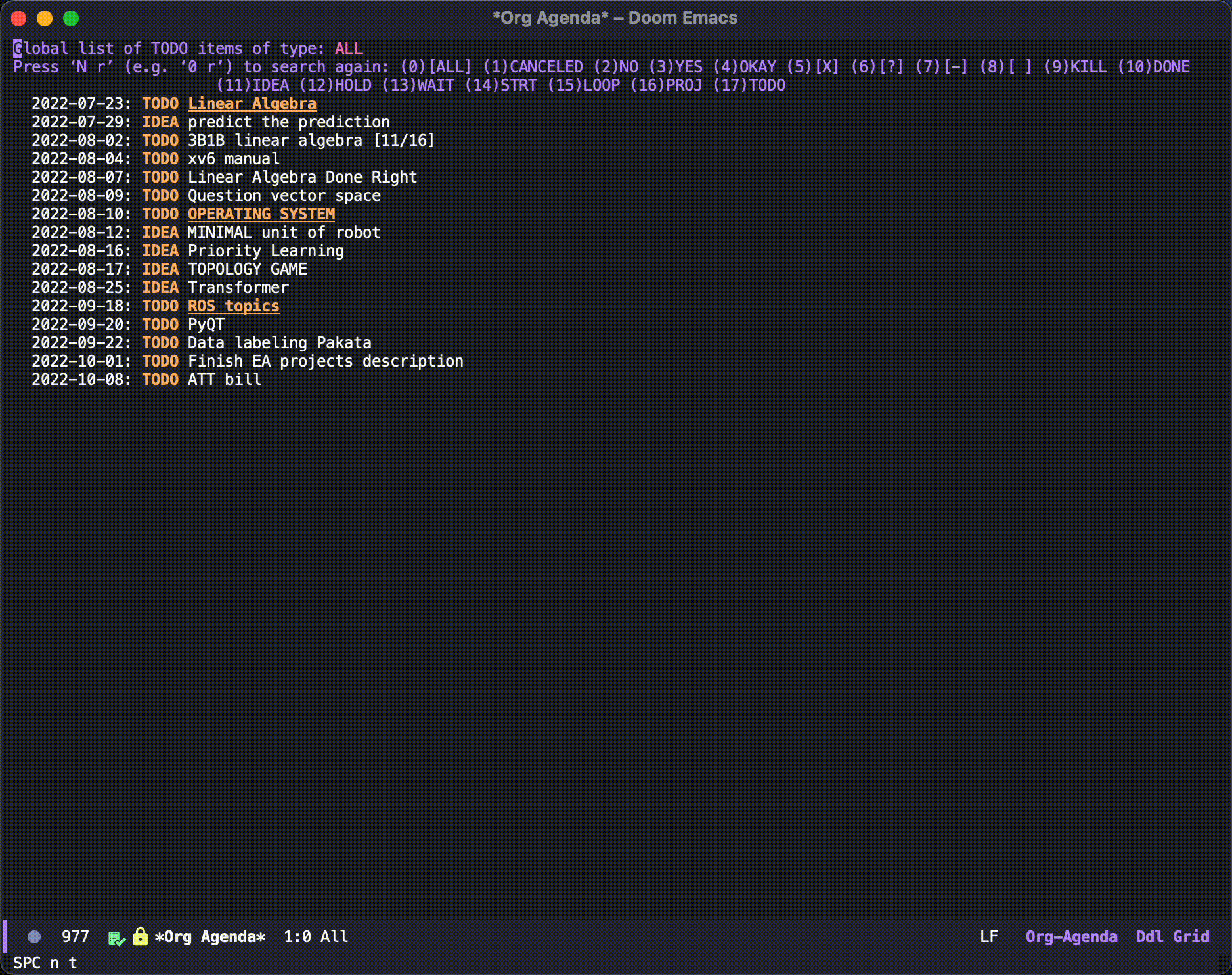Click the (2)NO filter keyword

click(x=615, y=67)
